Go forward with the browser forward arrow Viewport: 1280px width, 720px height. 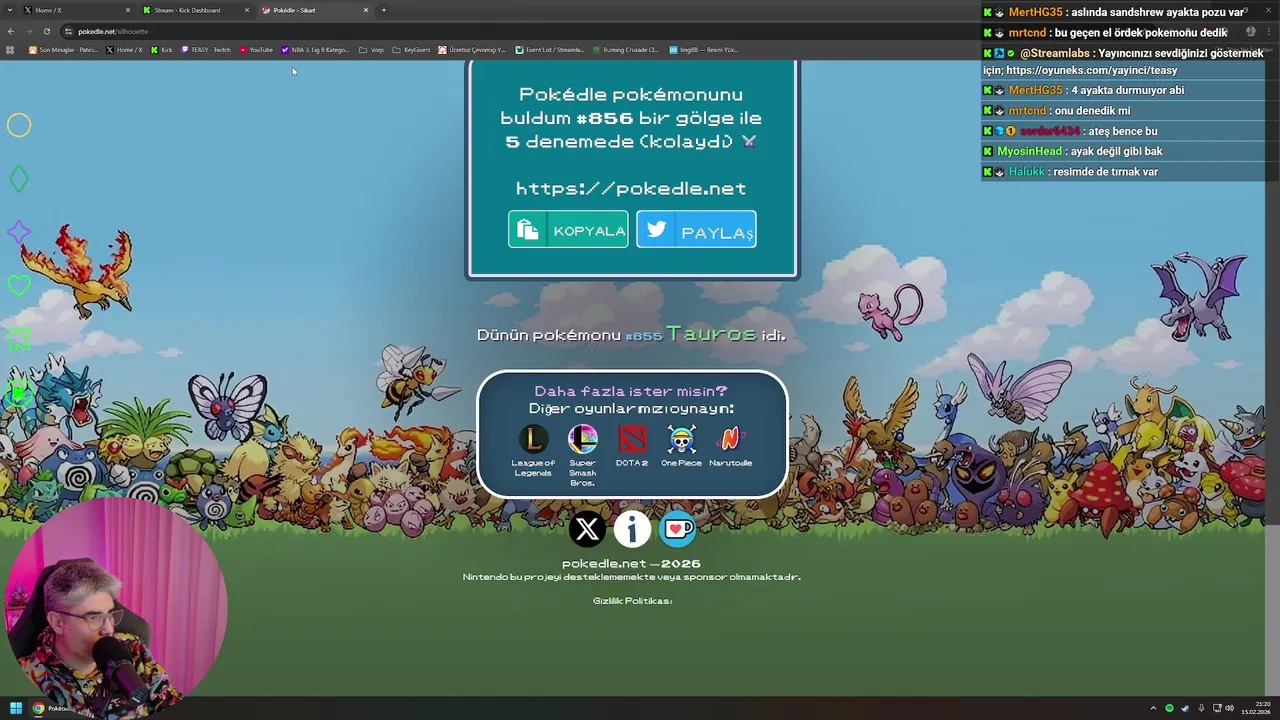click(28, 31)
